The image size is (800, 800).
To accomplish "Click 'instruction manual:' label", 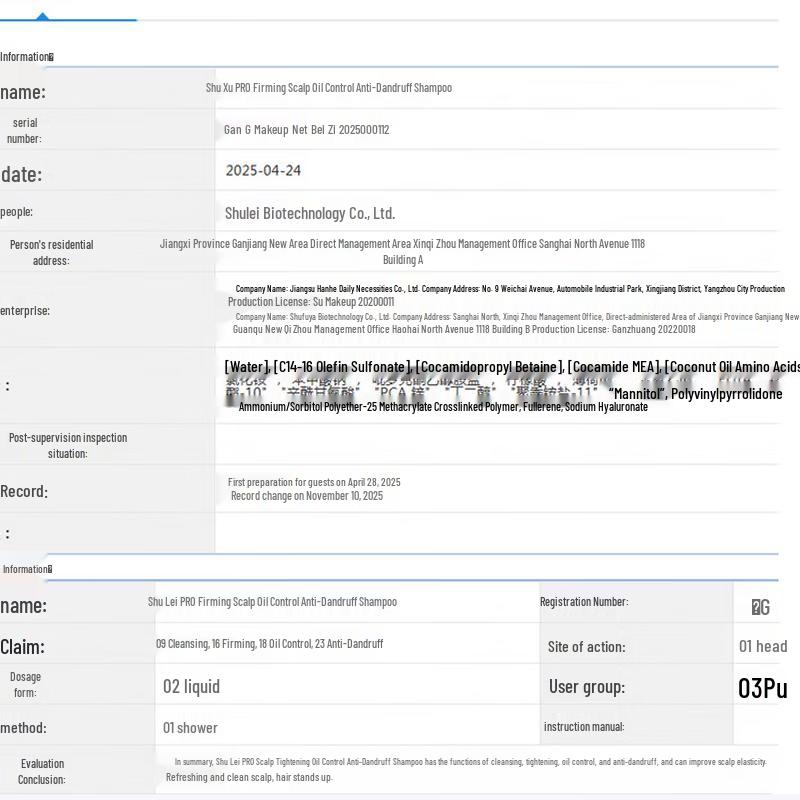I will click(584, 727).
